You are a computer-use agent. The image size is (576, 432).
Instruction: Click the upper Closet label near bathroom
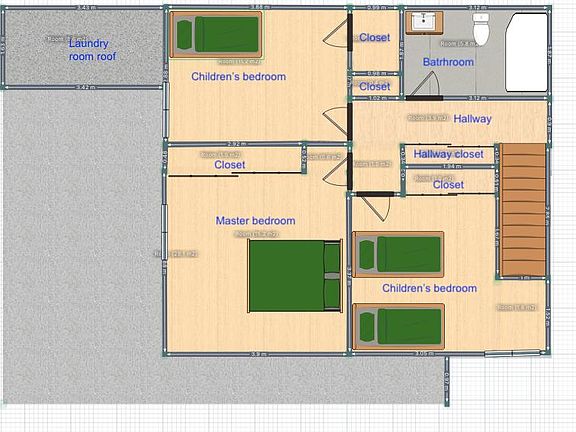(x=375, y=37)
